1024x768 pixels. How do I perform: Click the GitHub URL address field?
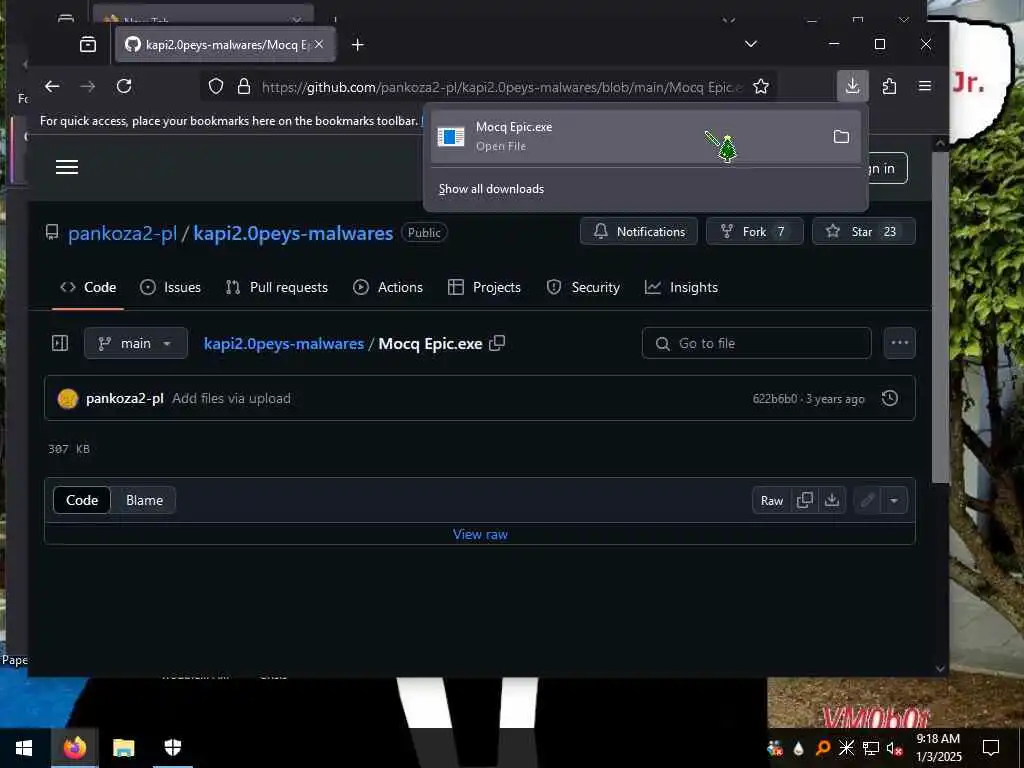502,87
